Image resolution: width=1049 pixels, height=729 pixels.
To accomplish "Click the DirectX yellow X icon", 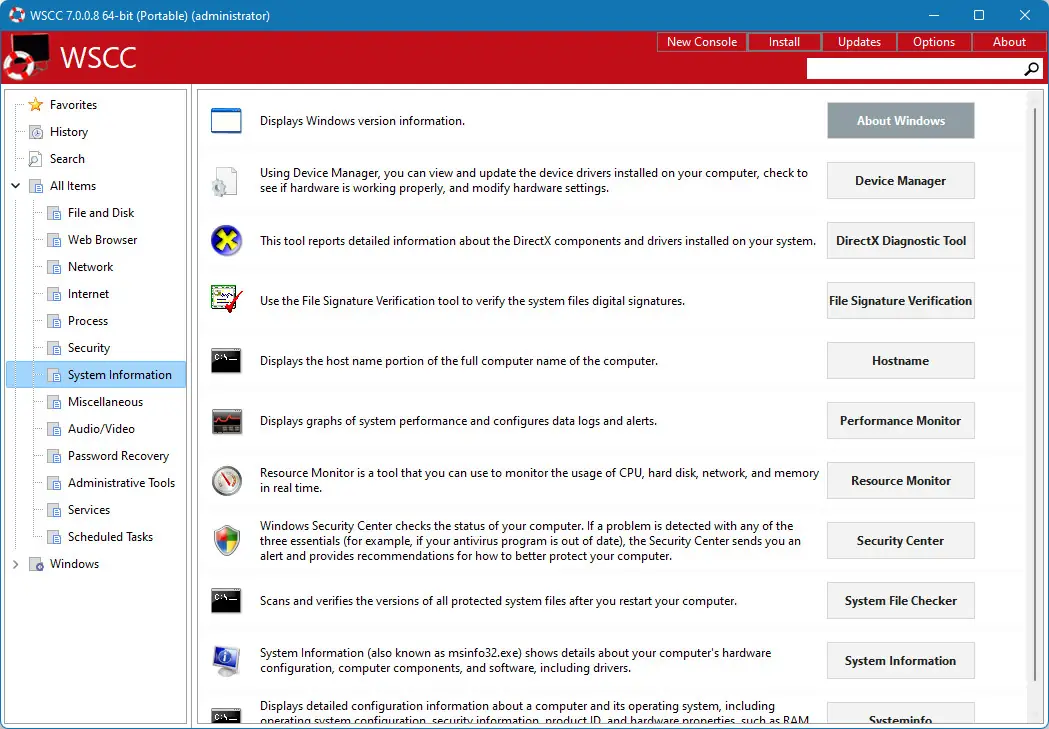I will [226, 241].
